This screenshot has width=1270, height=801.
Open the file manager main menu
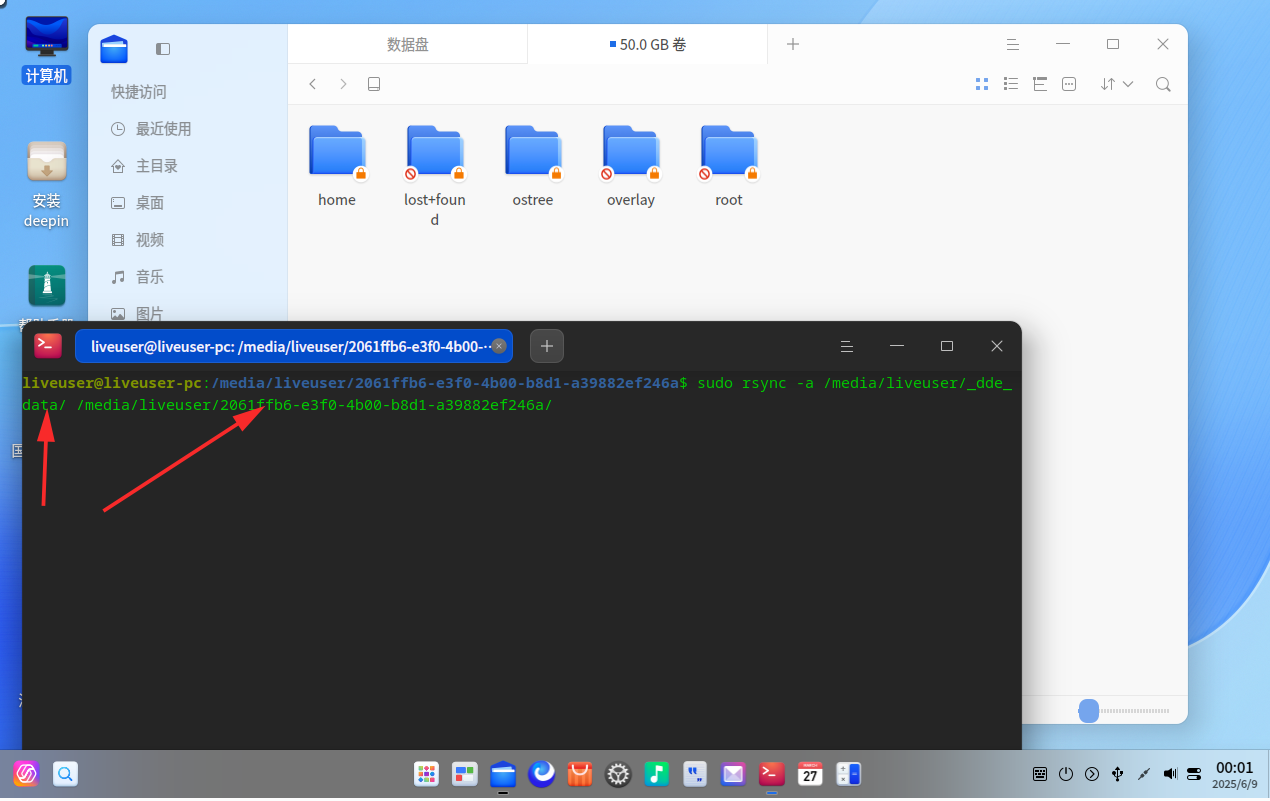coord(1013,44)
